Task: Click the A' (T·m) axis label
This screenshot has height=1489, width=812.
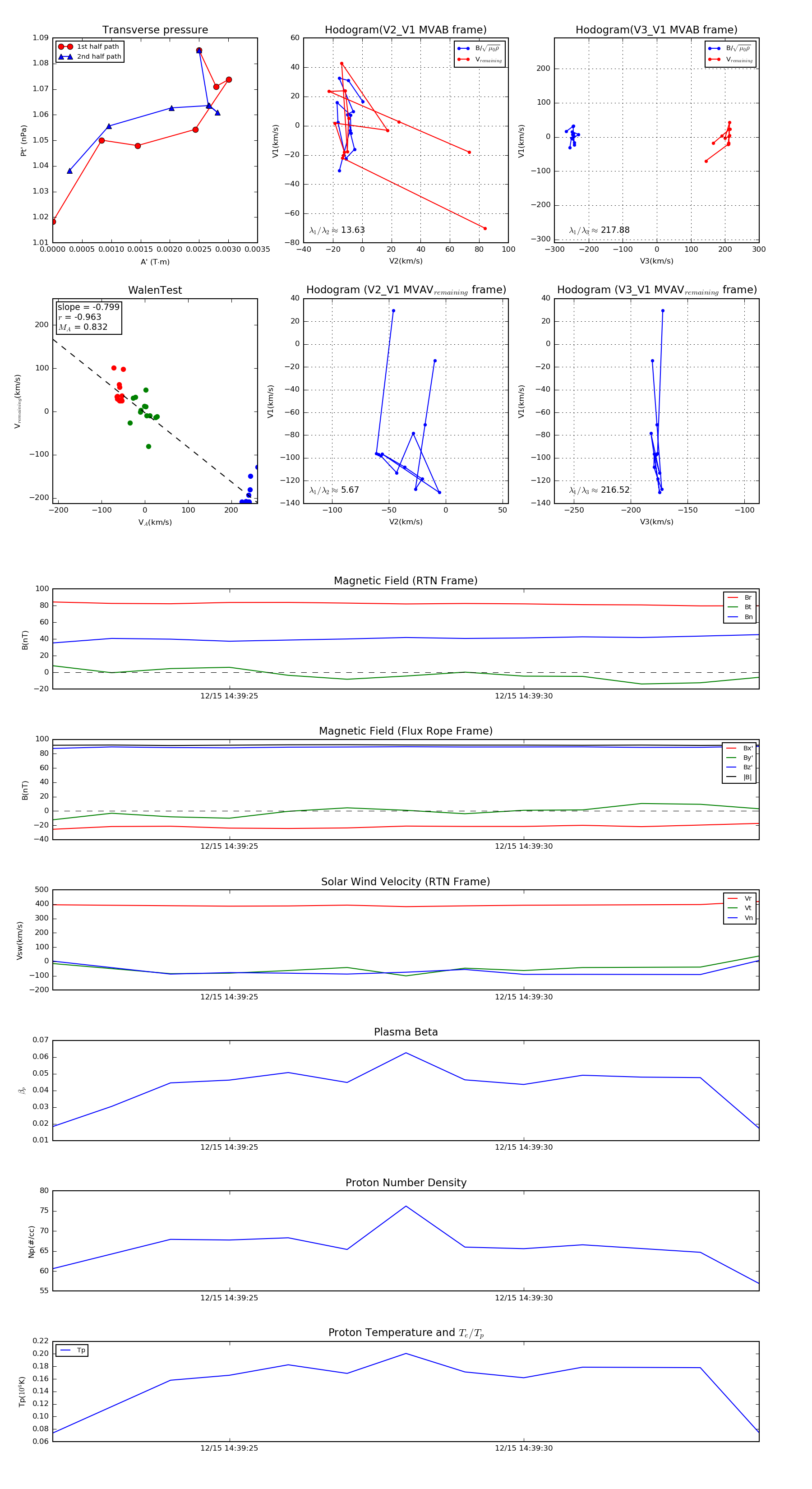Action: [x=155, y=262]
